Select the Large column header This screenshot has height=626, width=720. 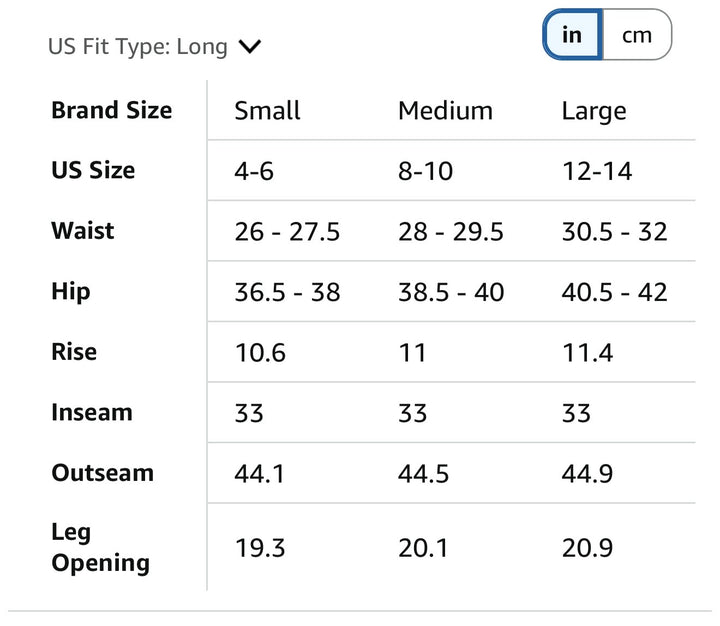tap(594, 112)
